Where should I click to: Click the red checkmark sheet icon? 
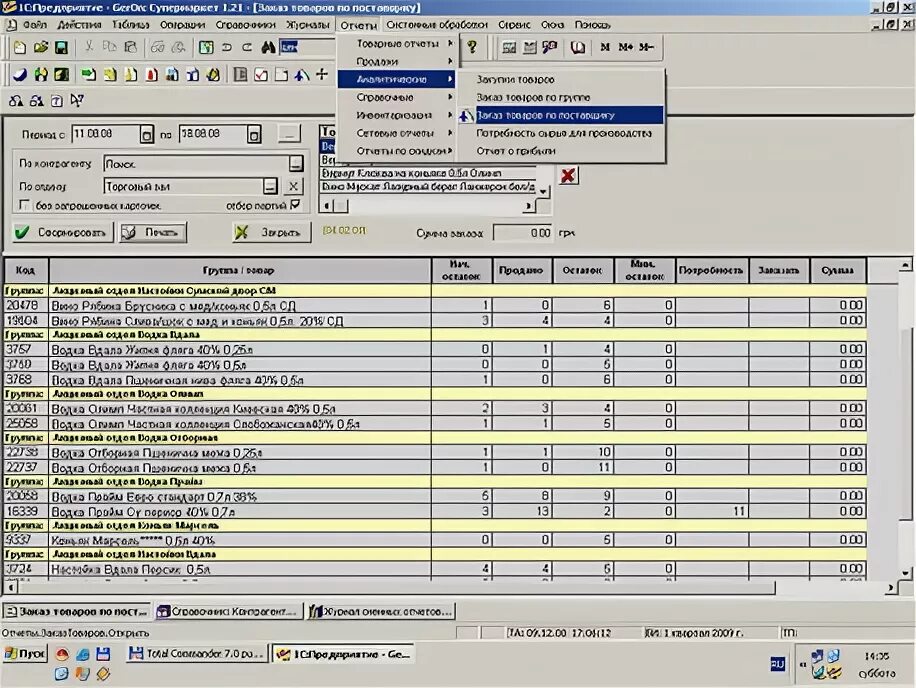coord(261,75)
